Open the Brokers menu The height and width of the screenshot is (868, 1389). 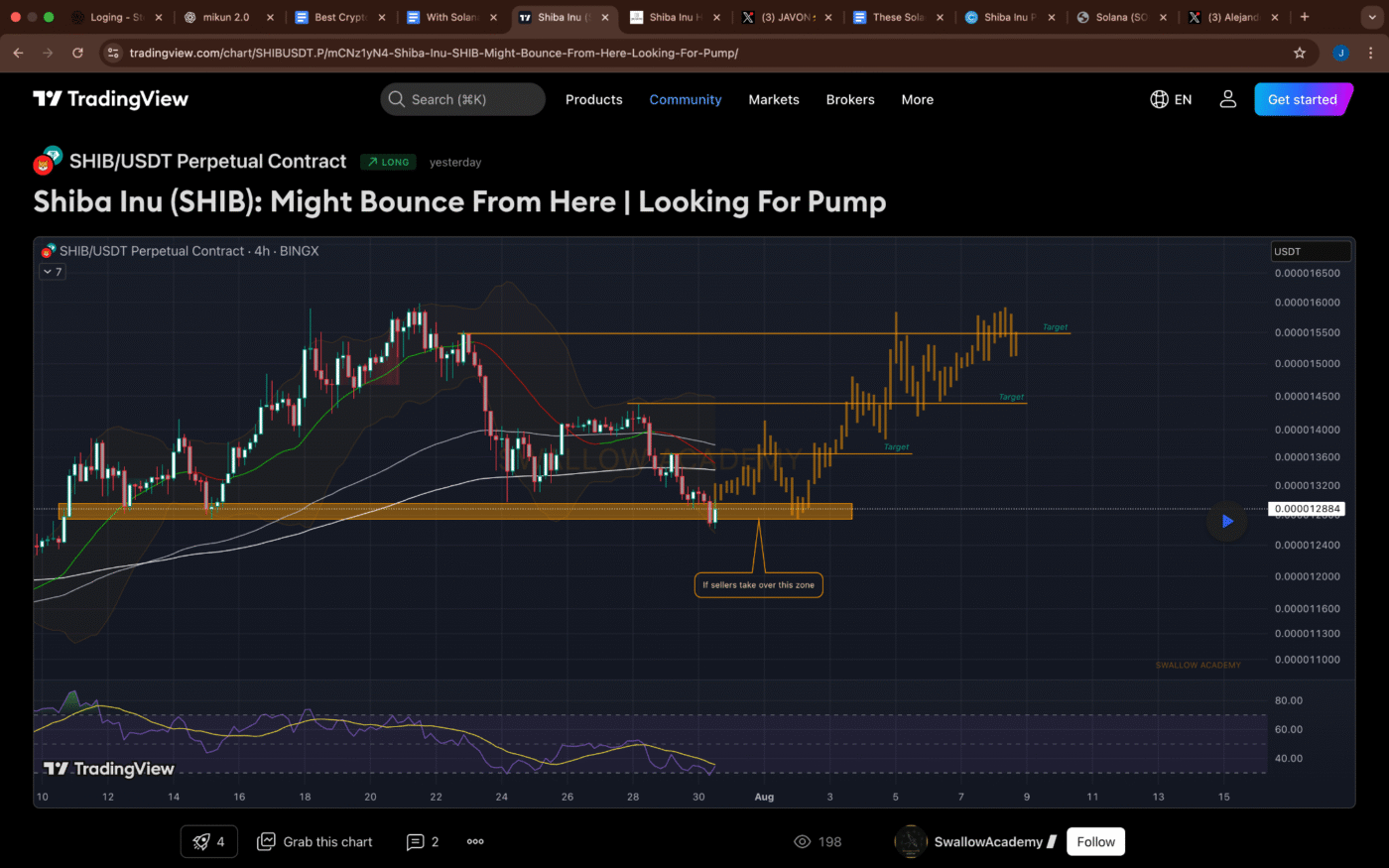850,99
